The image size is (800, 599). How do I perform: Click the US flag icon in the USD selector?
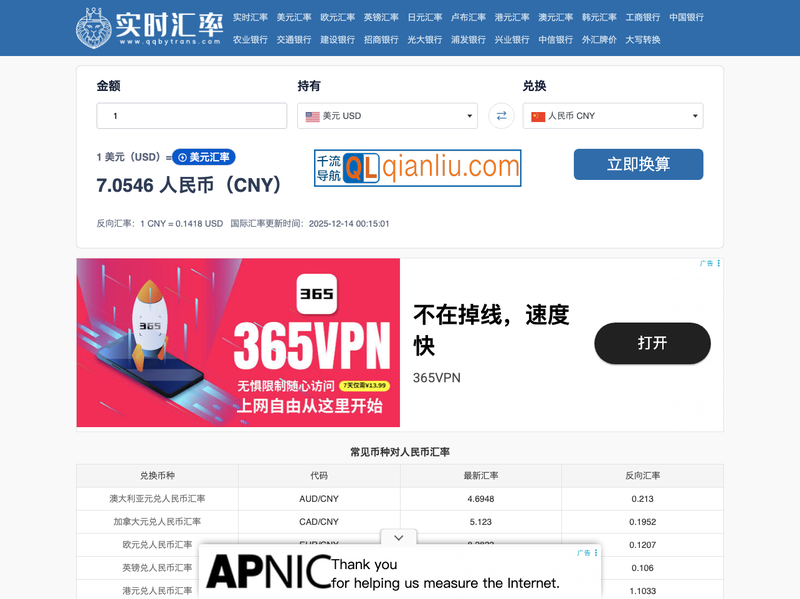pyautogui.click(x=312, y=116)
